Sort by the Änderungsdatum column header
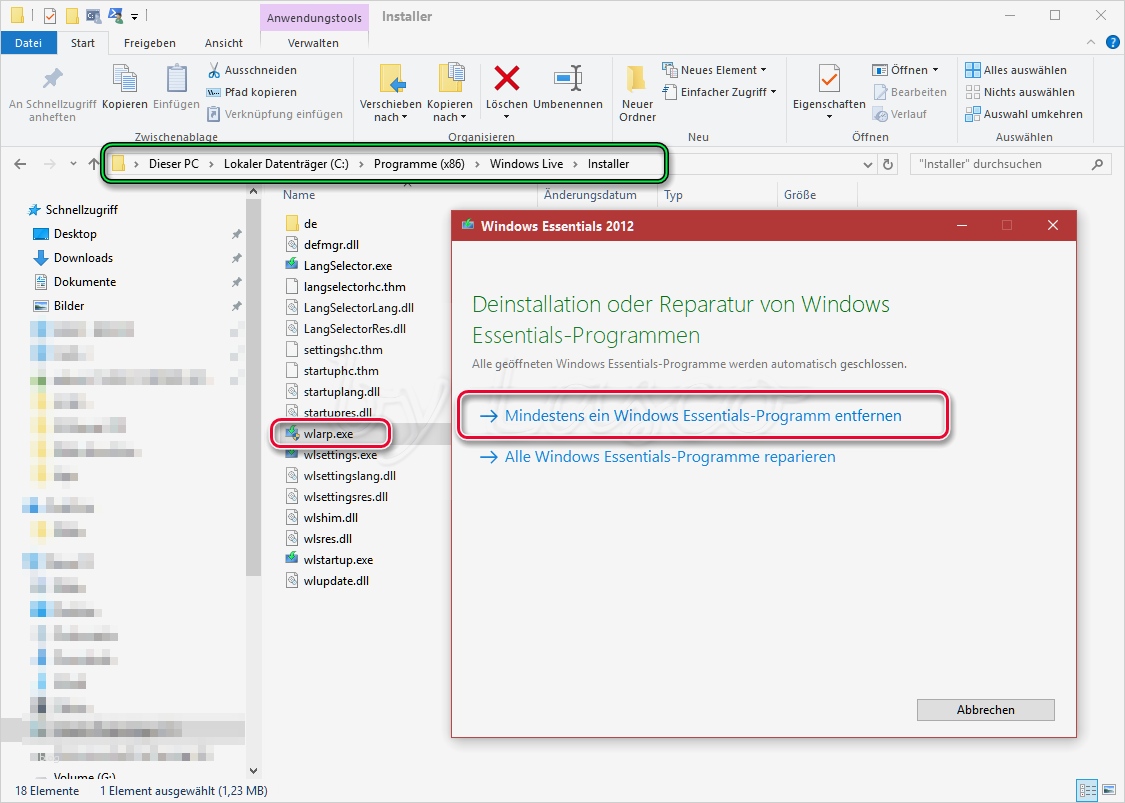The height and width of the screenshot is (803, 1125). (x=590, y=194)
